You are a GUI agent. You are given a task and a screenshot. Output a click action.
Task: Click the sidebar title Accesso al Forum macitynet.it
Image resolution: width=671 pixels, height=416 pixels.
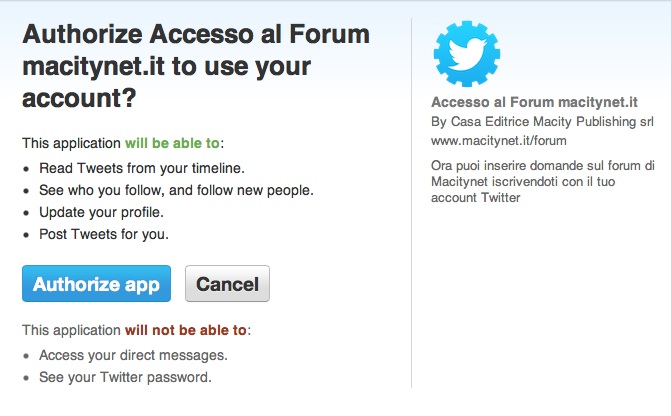(x=535, y=103)
